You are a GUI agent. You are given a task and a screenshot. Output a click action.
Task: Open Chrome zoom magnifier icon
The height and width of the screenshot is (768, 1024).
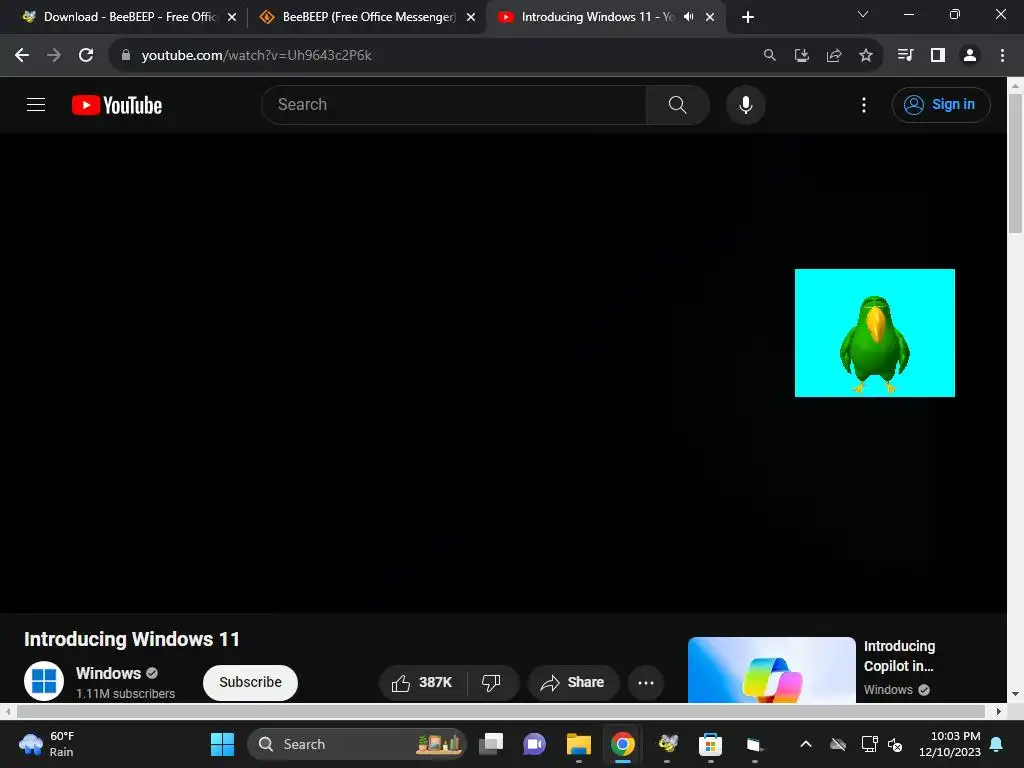(x=770, y=55)
